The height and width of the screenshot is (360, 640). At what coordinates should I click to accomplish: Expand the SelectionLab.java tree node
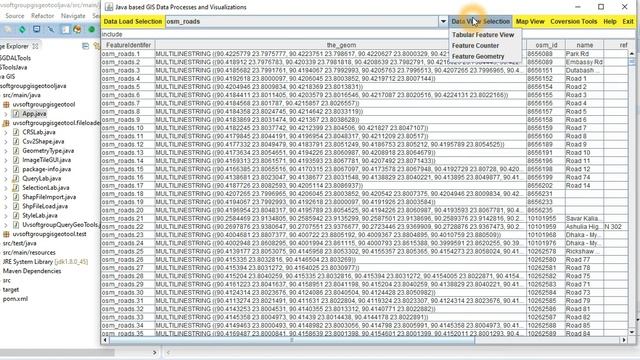click(6, 188)
